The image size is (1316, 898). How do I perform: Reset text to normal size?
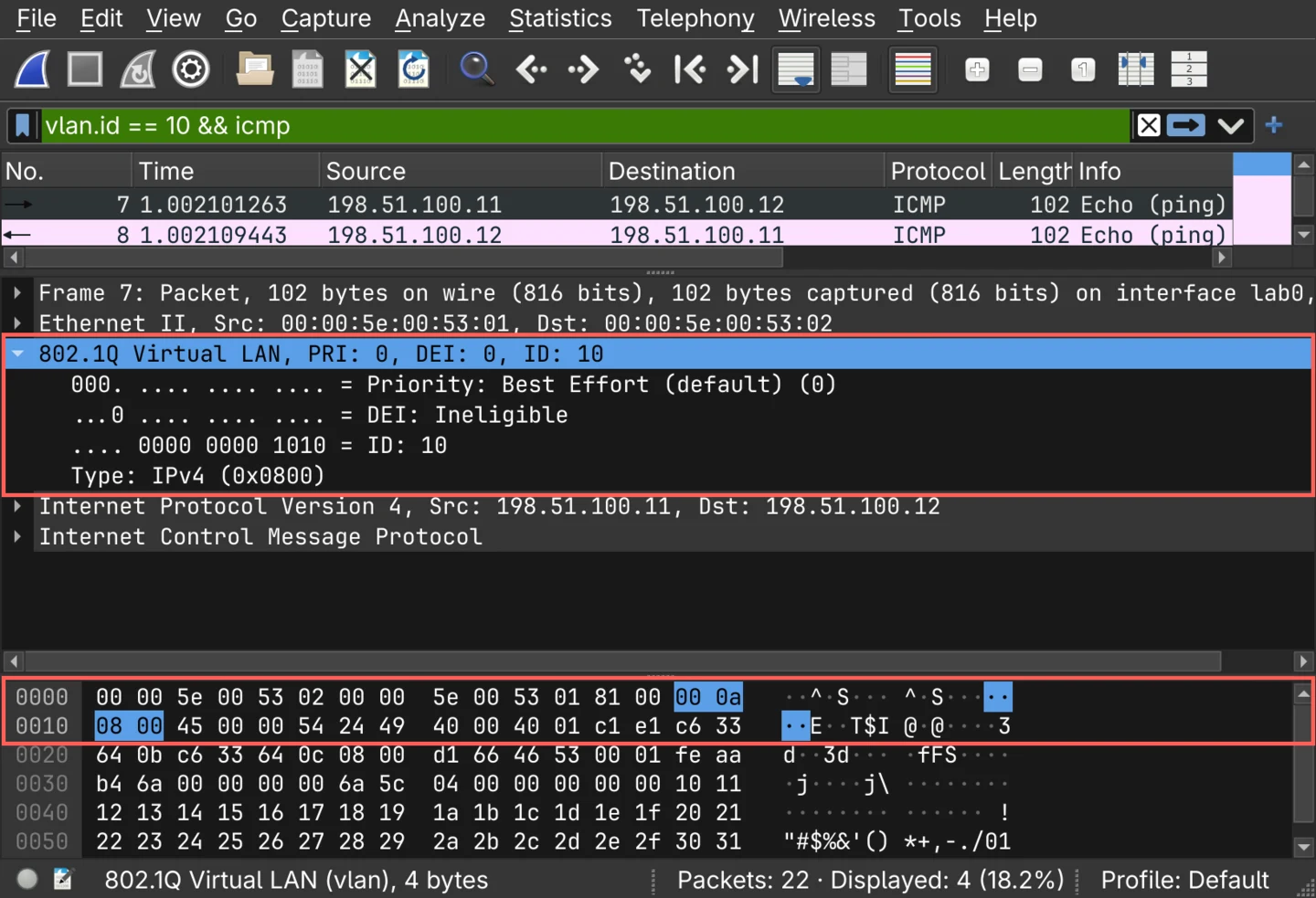(x=1083, y=69)
